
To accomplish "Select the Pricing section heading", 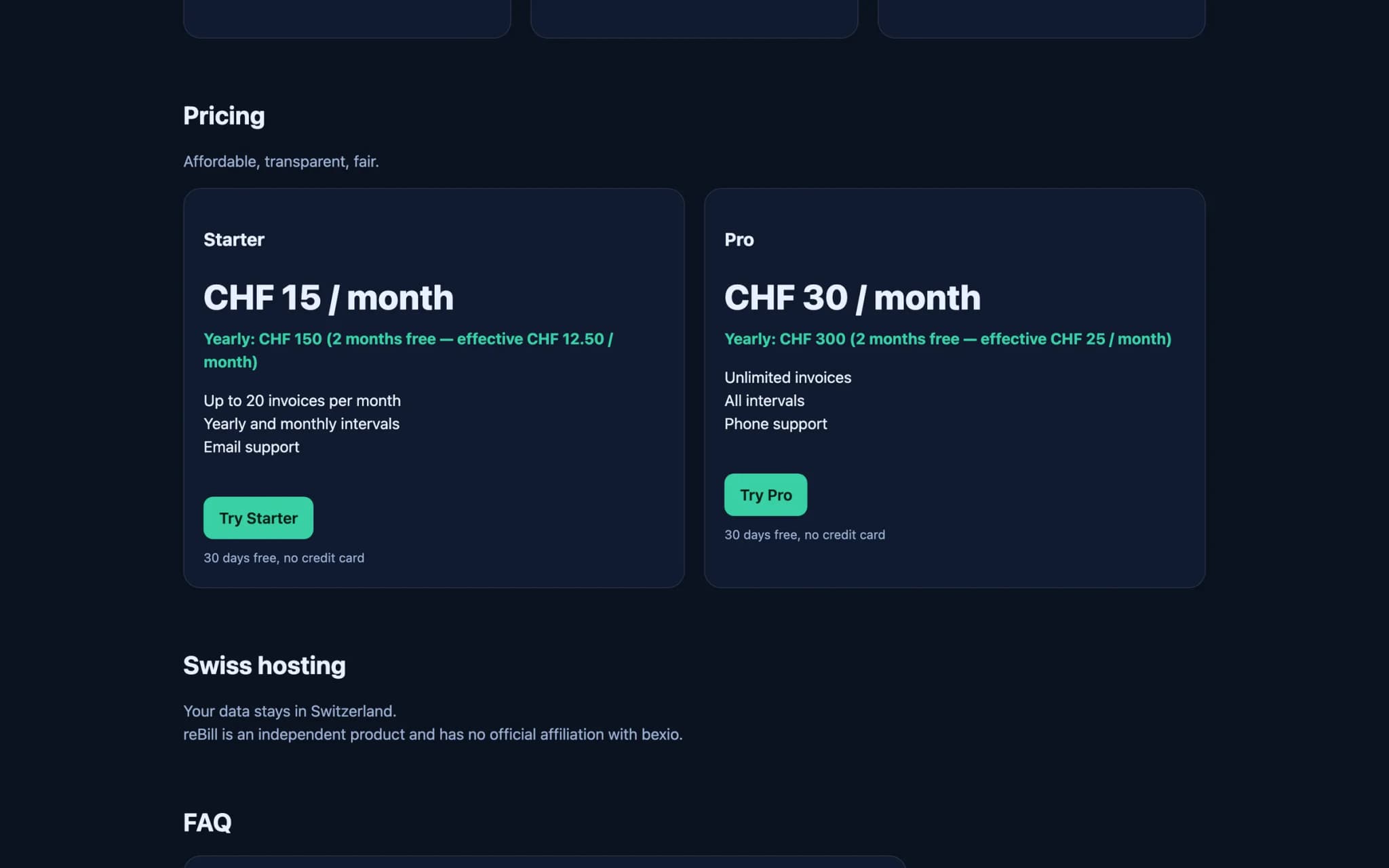I will click(x=224, y=116).
